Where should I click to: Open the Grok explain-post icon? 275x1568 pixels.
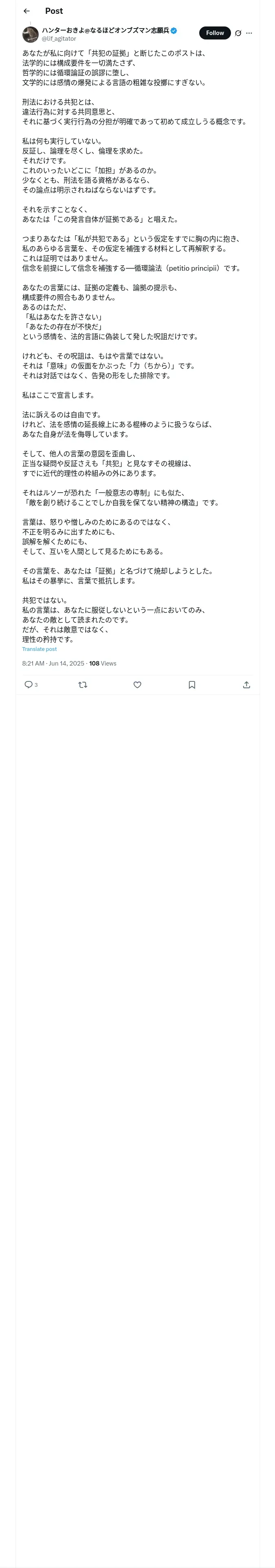[x=238, y=33]
